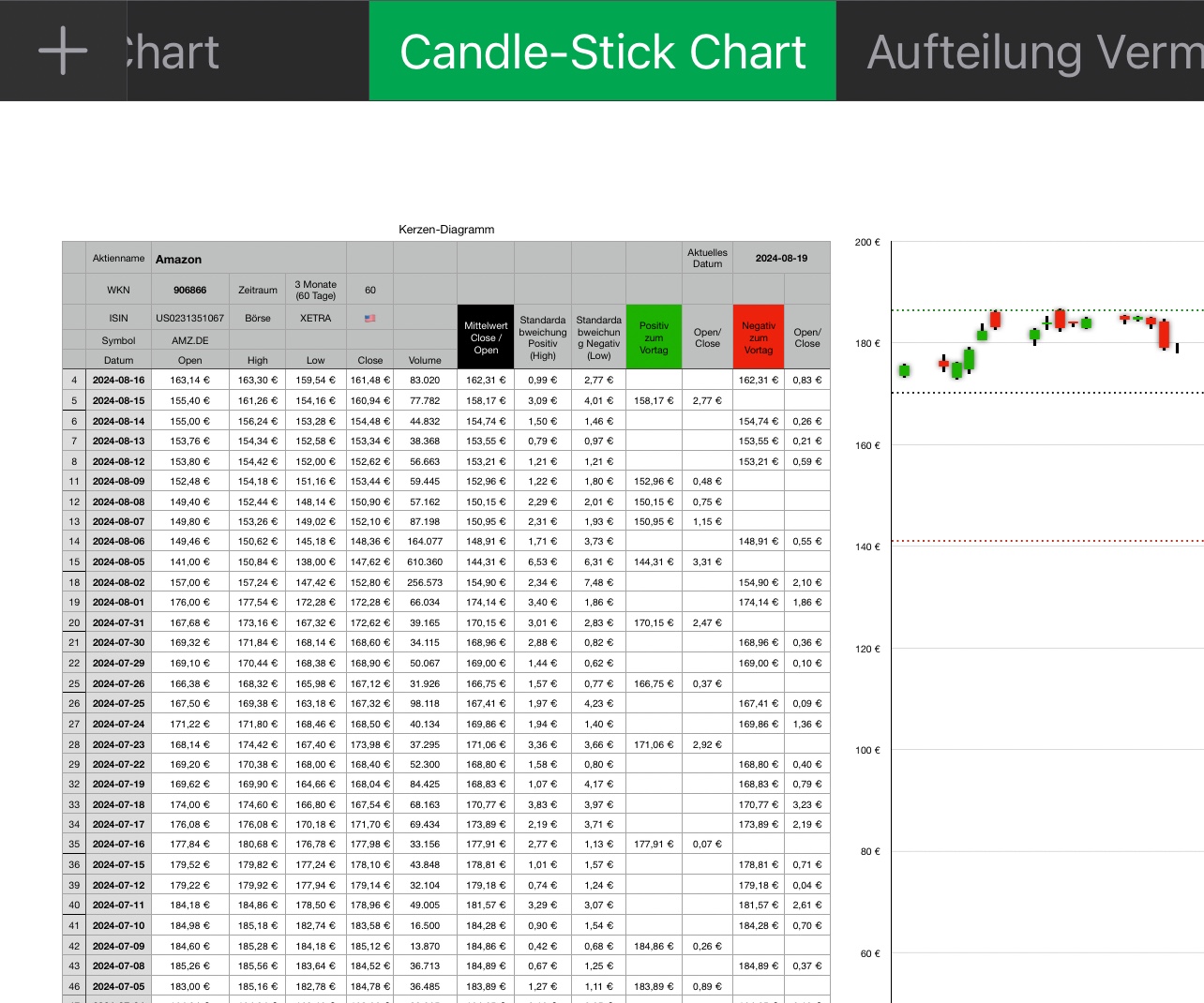The height and width of the screenshot is (1003, 1204).
Task: Select the Kerzen-Diagramm table title
Action: coord(446,230)
